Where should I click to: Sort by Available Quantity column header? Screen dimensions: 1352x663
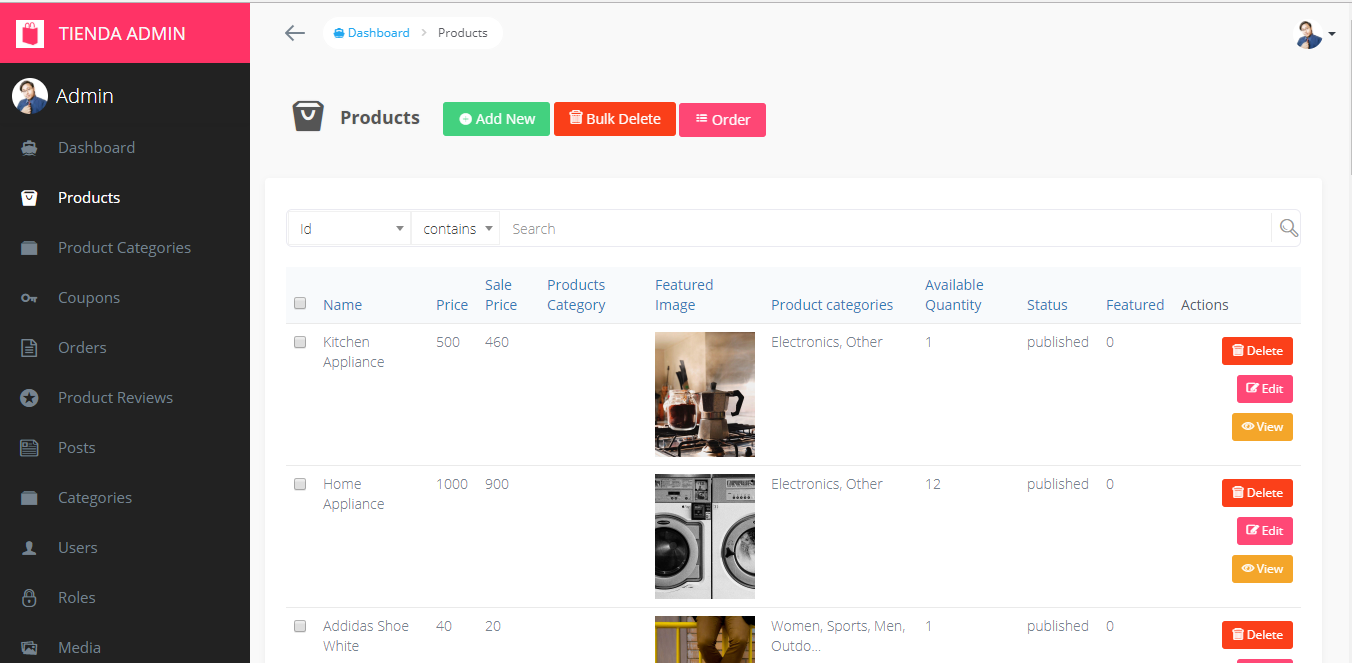click(x=954, y=295)
